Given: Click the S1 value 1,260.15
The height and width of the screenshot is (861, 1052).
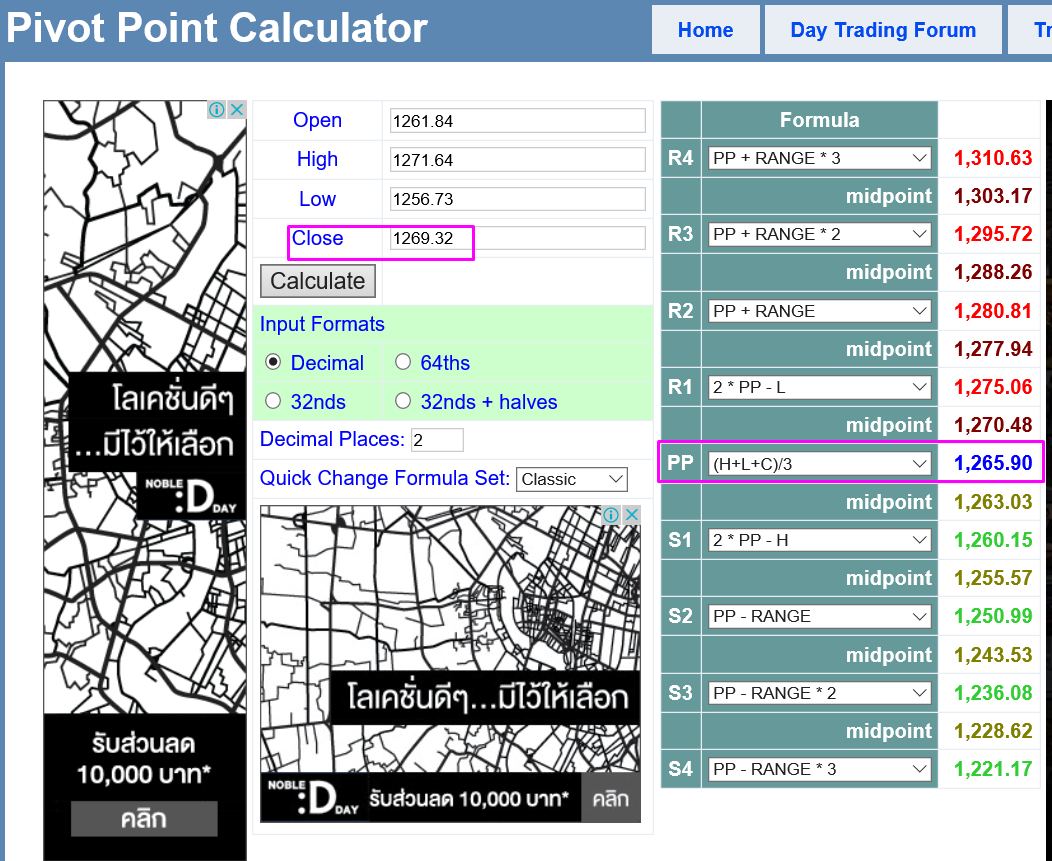Looking at the screenshot, I should 993,540.
